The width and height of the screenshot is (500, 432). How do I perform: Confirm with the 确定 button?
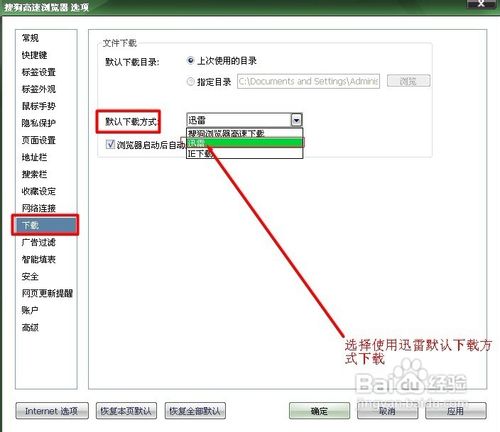(x=319, y=411)
